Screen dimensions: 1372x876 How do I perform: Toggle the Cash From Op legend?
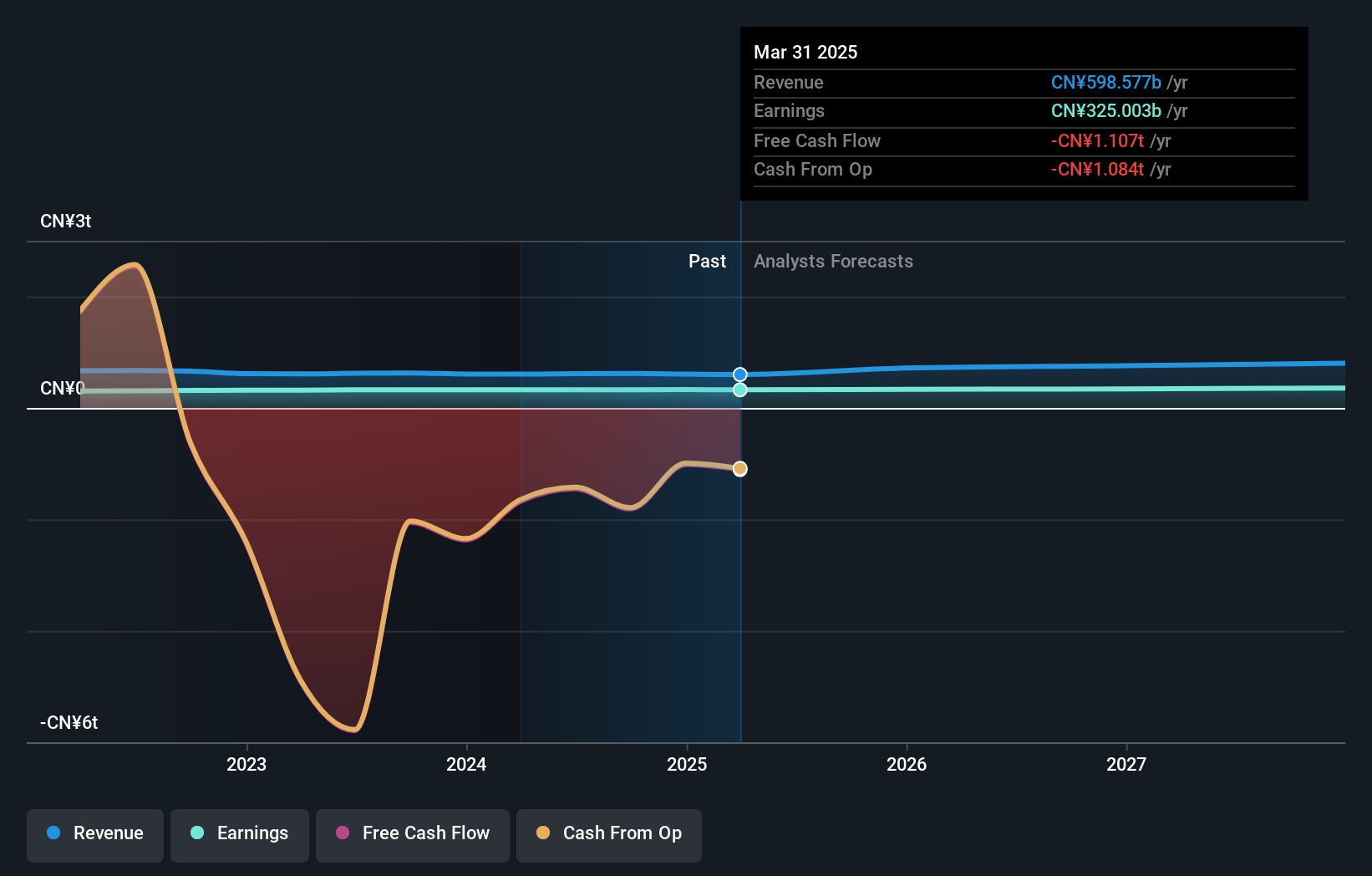(609, 835)
